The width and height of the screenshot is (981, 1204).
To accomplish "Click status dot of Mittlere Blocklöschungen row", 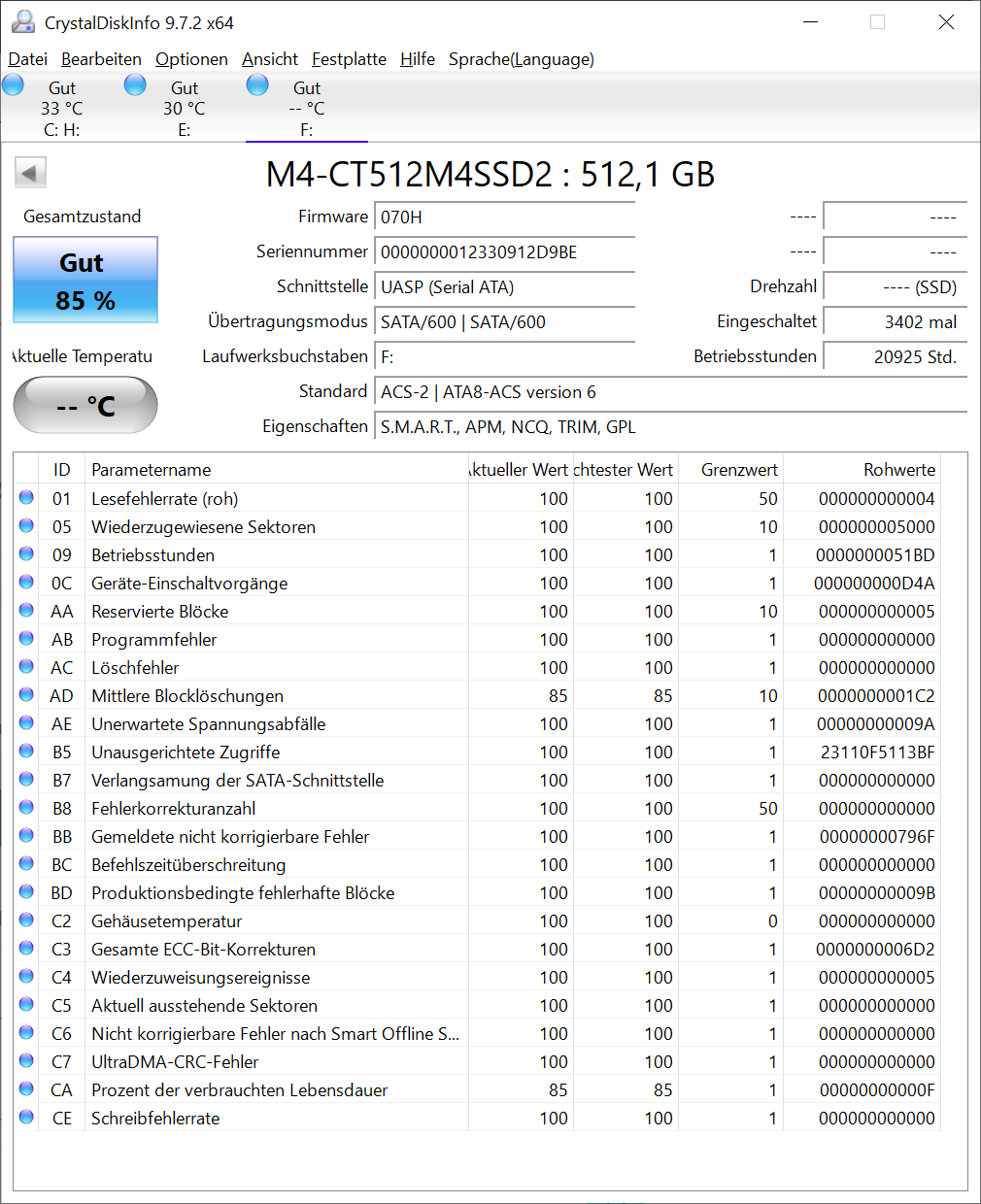I will 26,695.
